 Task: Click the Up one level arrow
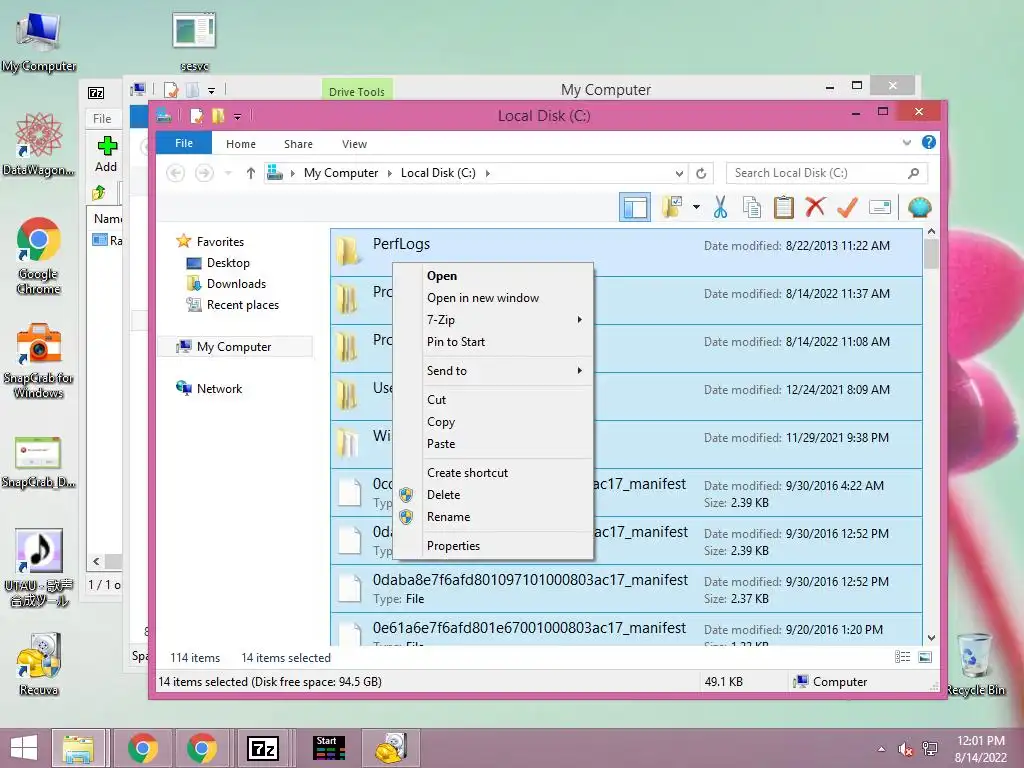pyautogui.click(x=251, y=173)
